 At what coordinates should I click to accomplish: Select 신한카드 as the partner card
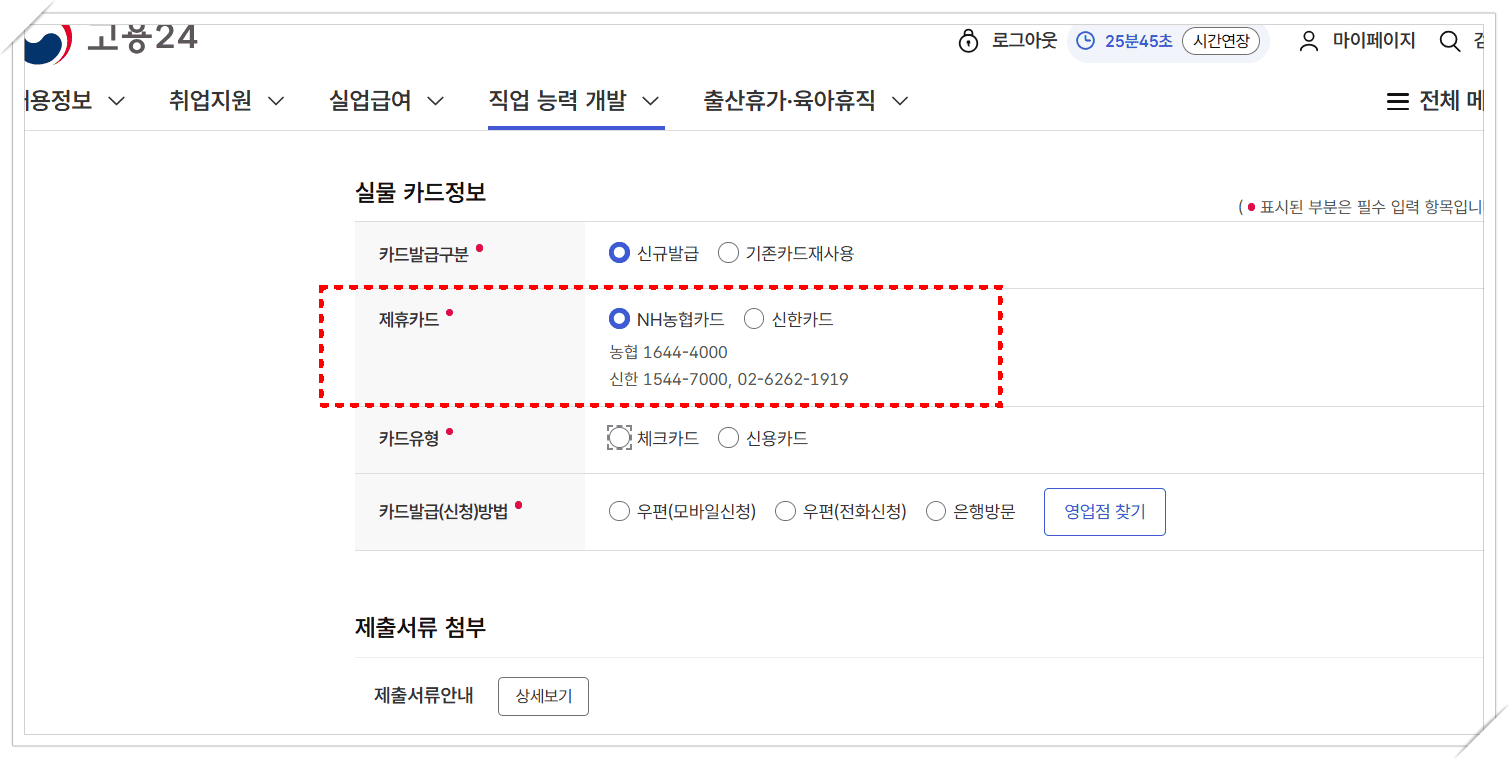click(x=753, y=319)
